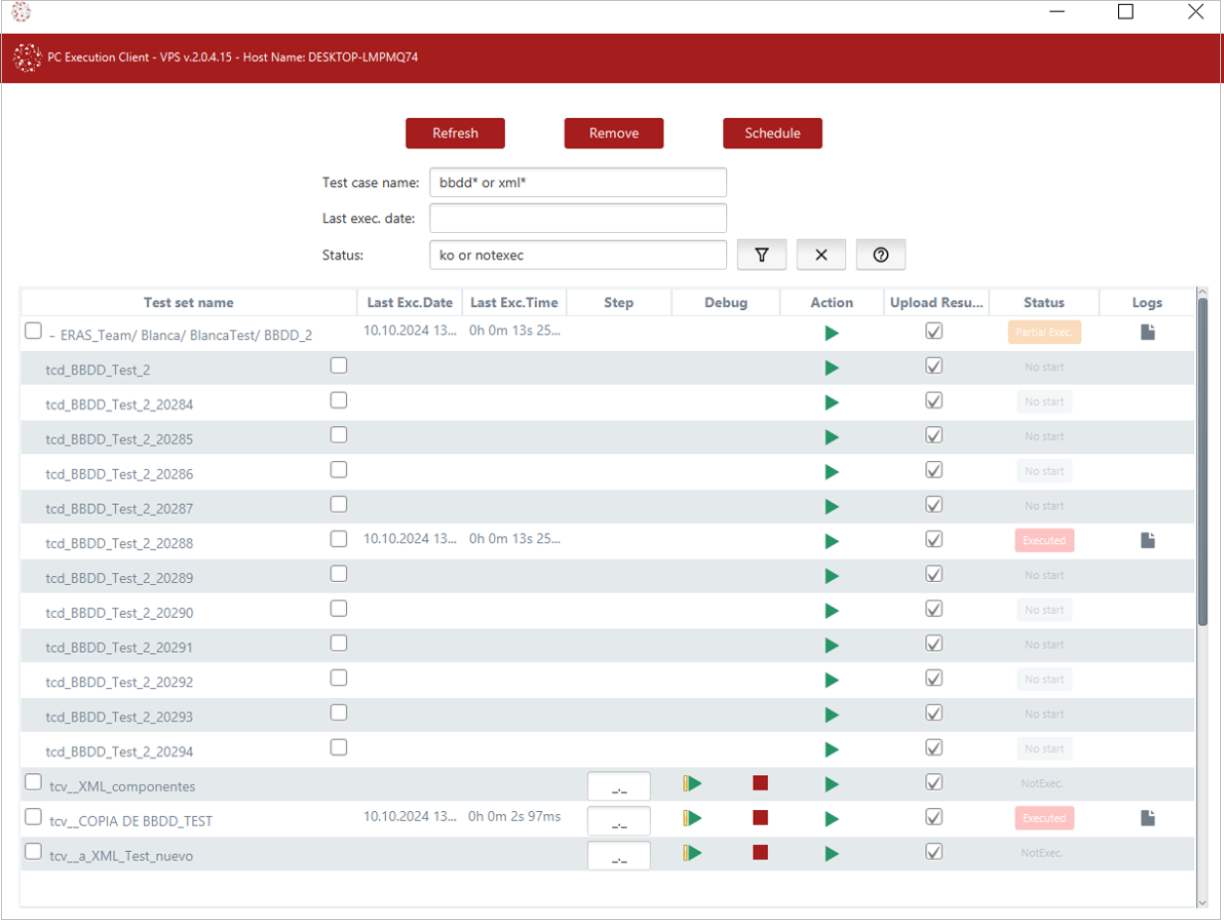This screenshot has width=1224, height=923.
Task: Open the filter help question mark icon
Action: (881, 255)
